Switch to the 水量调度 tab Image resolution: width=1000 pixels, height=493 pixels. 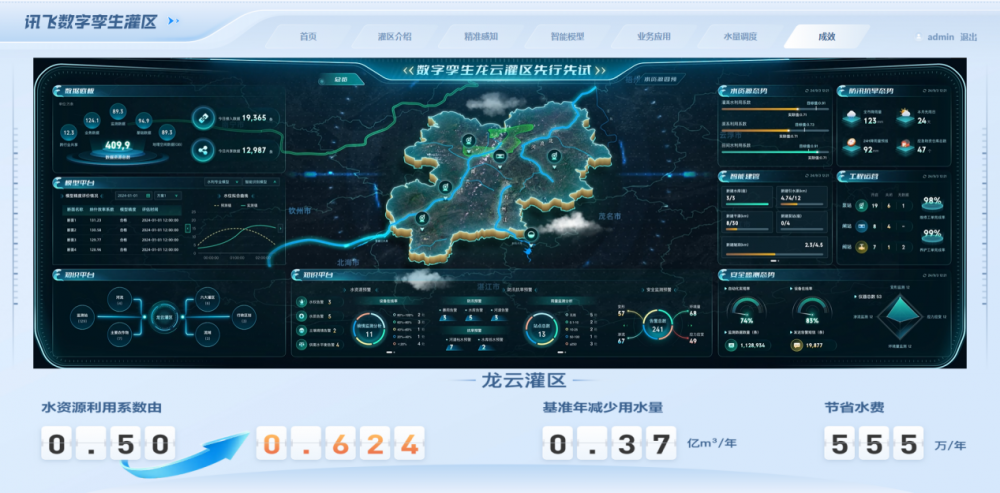tap(740, 36)
